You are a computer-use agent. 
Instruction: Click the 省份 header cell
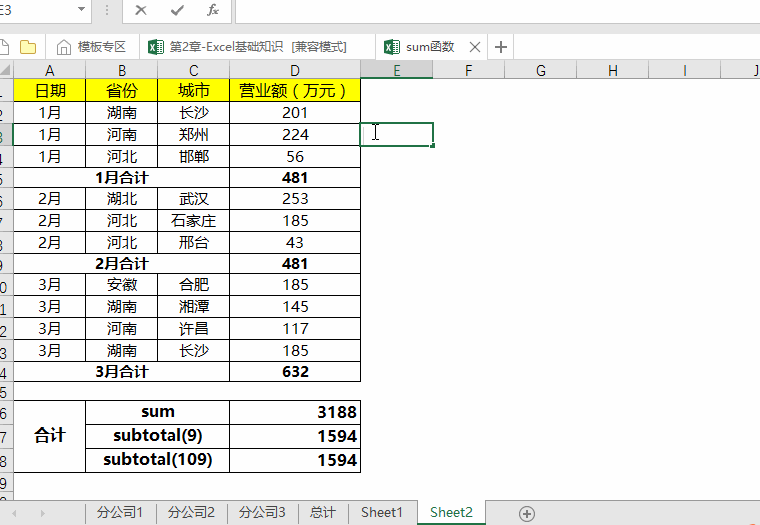click(122, 90)
